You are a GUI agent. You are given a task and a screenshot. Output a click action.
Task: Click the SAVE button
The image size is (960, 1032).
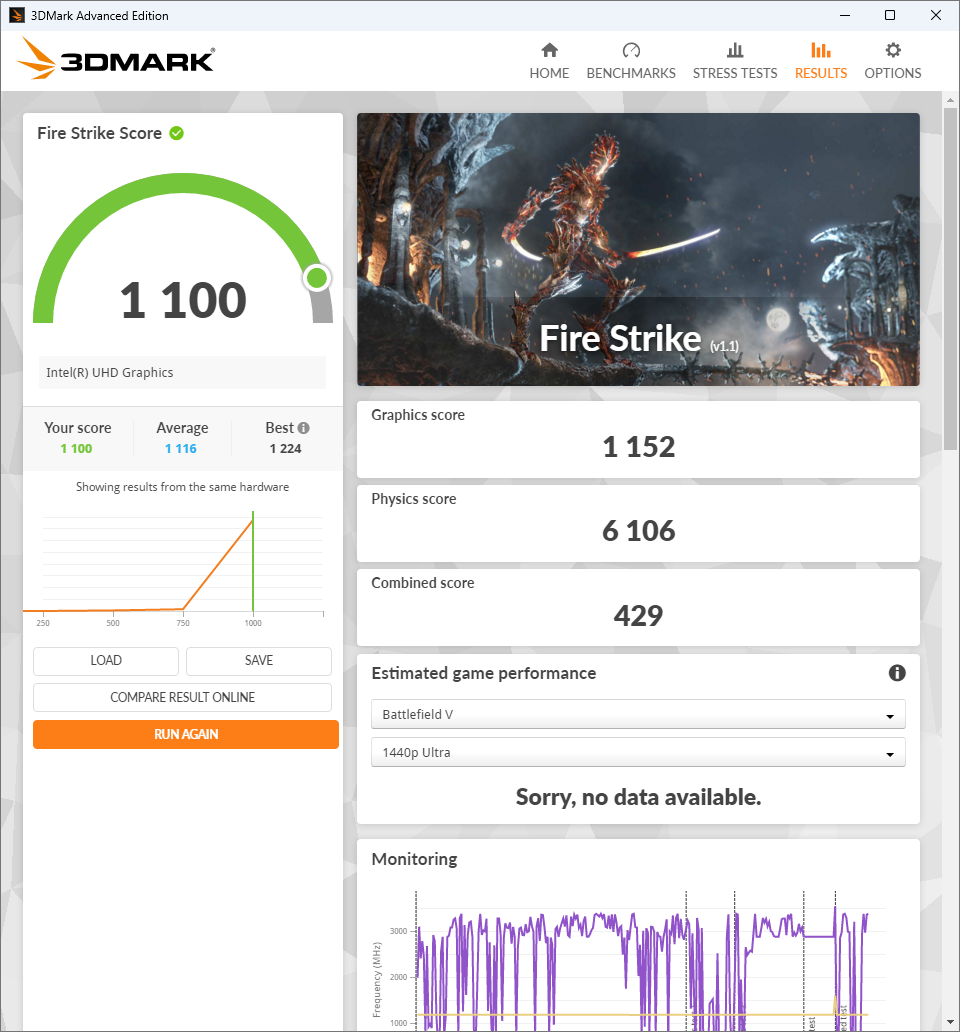coord(259,661)
